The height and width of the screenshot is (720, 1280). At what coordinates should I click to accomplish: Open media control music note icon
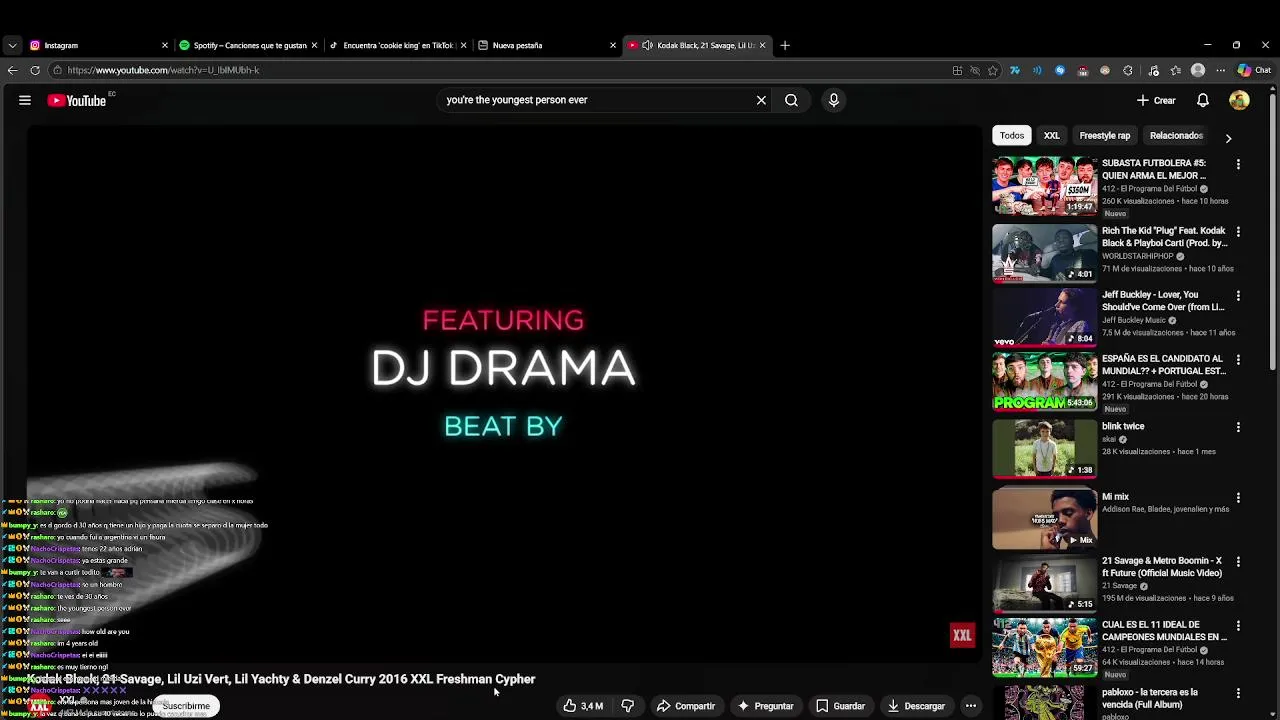(x=1153, y=70)
